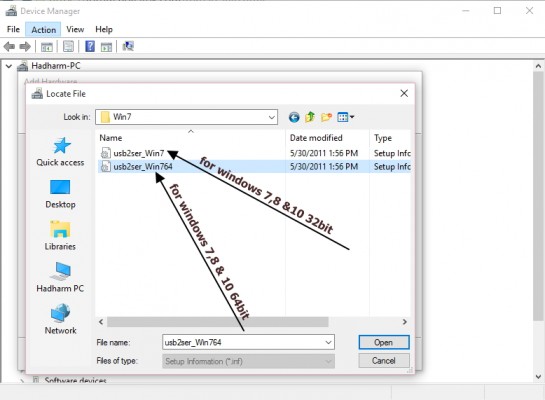The image size is (545, 400).
Task: Go up one folder level icon
Action: click(x=310, y=117)
